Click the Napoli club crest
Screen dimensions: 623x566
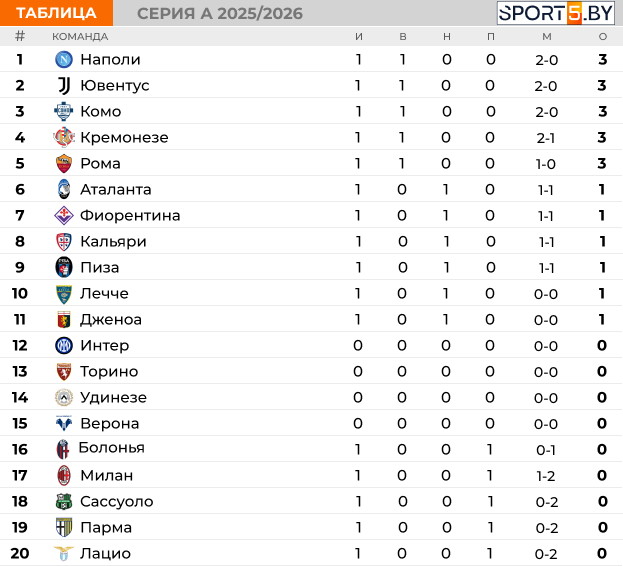pos(64,60)
